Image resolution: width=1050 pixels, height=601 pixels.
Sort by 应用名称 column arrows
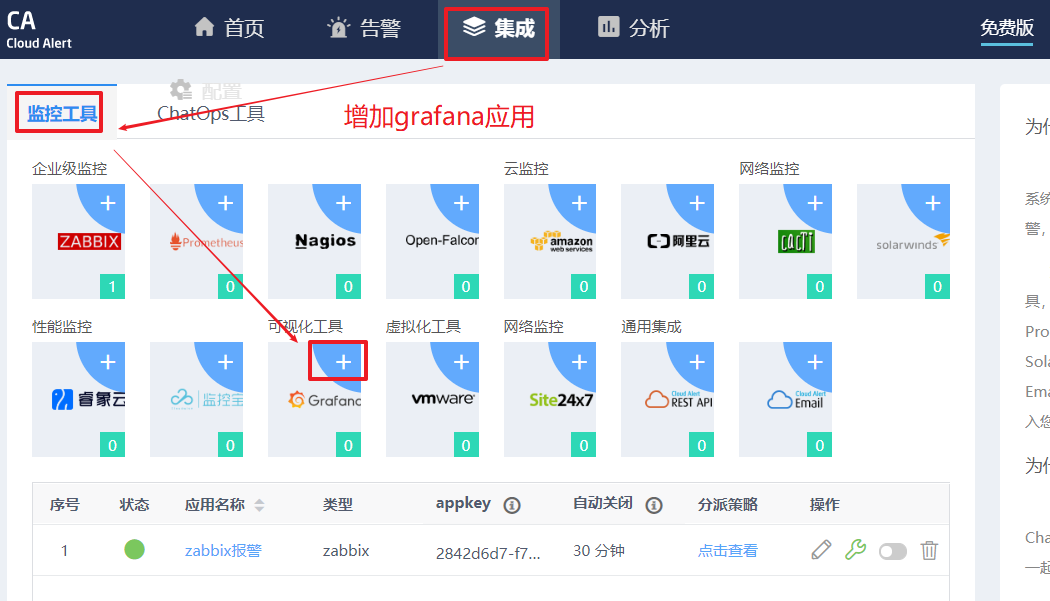259,505
